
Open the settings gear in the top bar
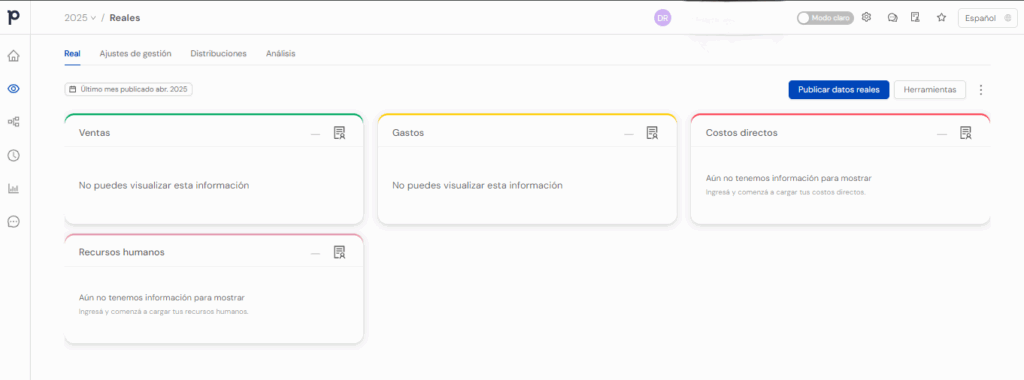(x=867, y=18)
